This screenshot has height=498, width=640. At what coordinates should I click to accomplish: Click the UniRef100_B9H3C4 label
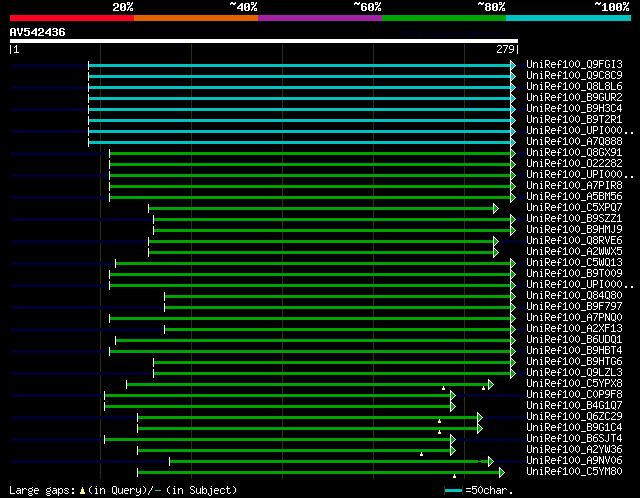tap(574, 109)
